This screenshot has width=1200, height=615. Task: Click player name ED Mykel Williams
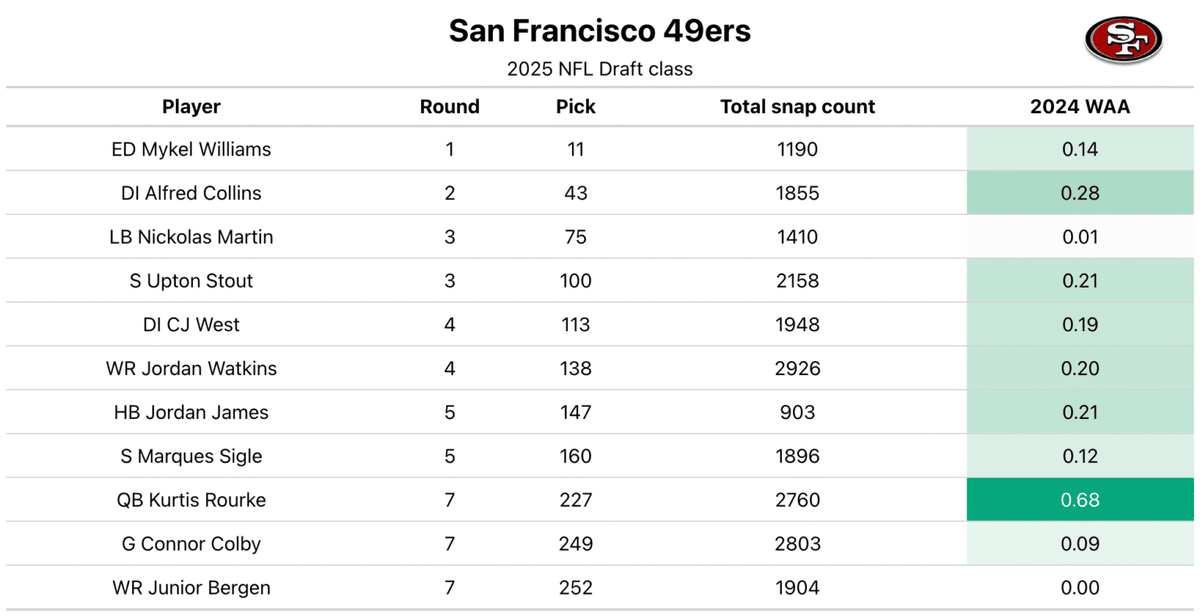[191, 150]
